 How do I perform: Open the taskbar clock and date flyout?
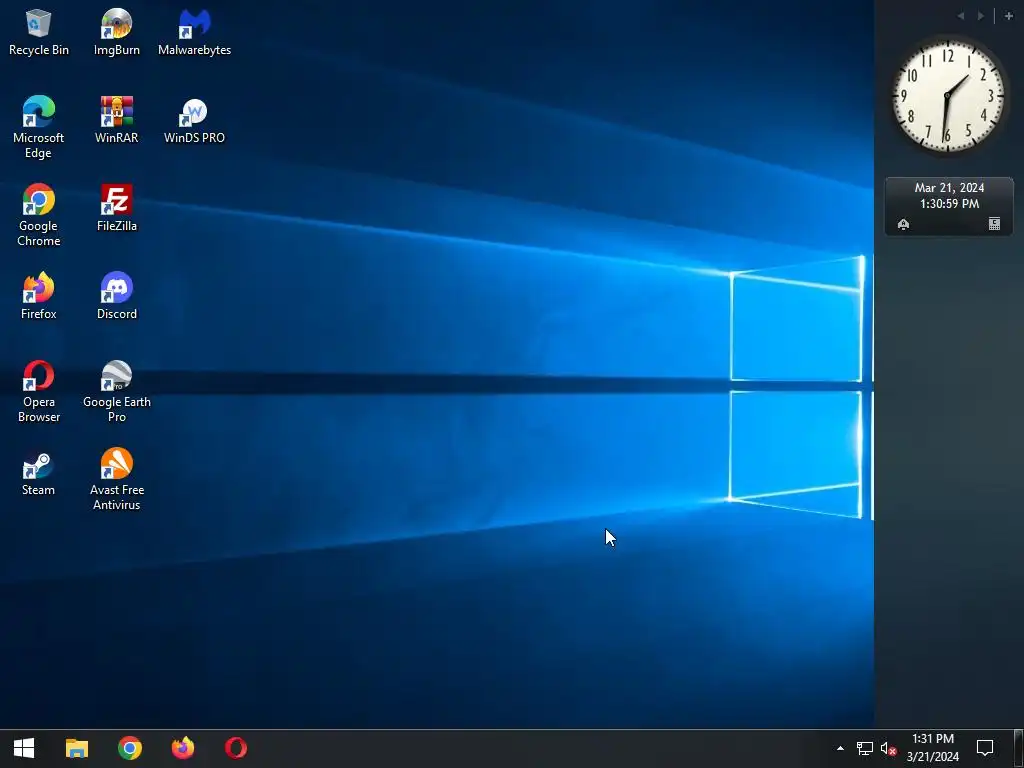click(933, 748)
